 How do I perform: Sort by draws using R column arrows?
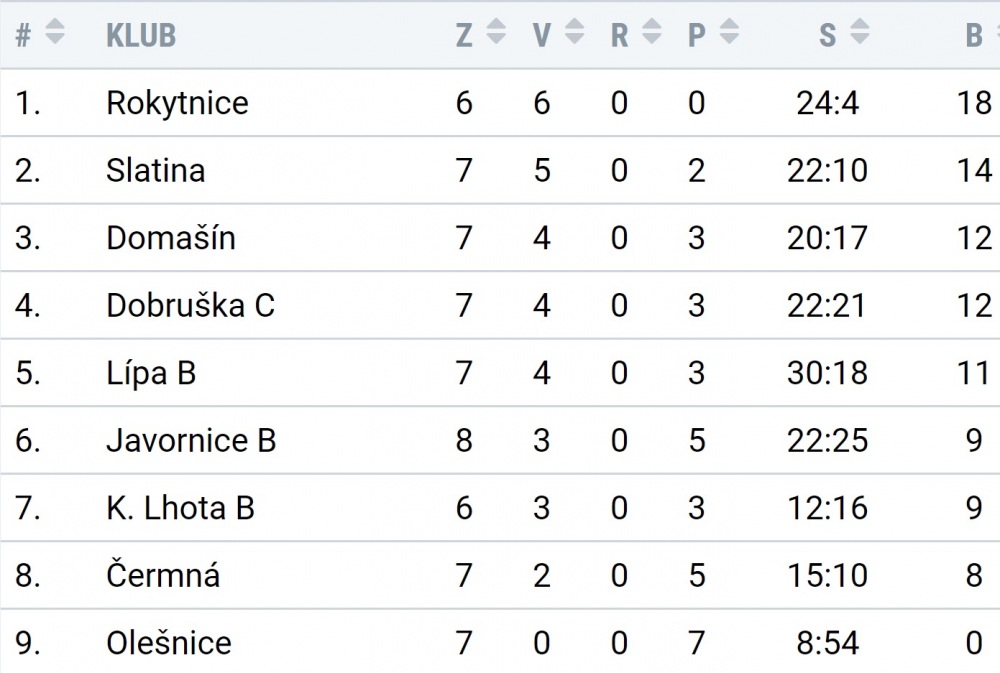click(651, 31)
